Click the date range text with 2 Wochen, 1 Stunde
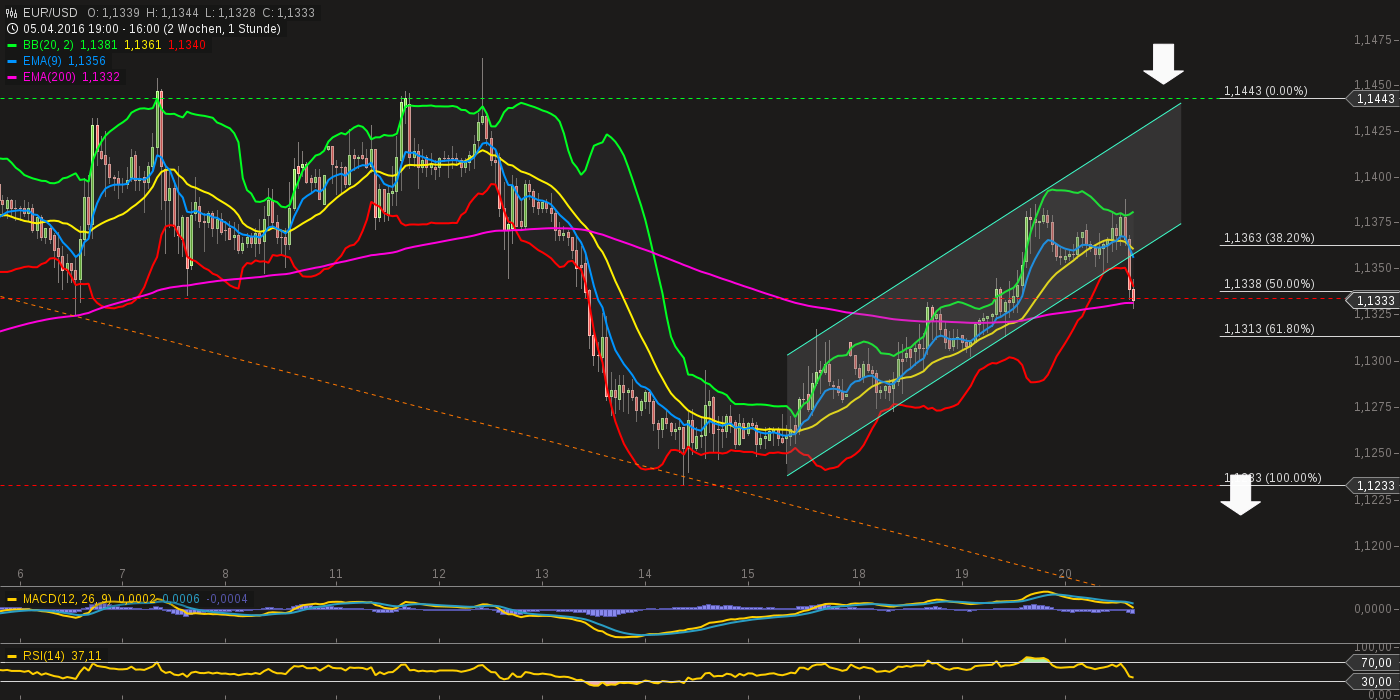 (x=152, y=29)
